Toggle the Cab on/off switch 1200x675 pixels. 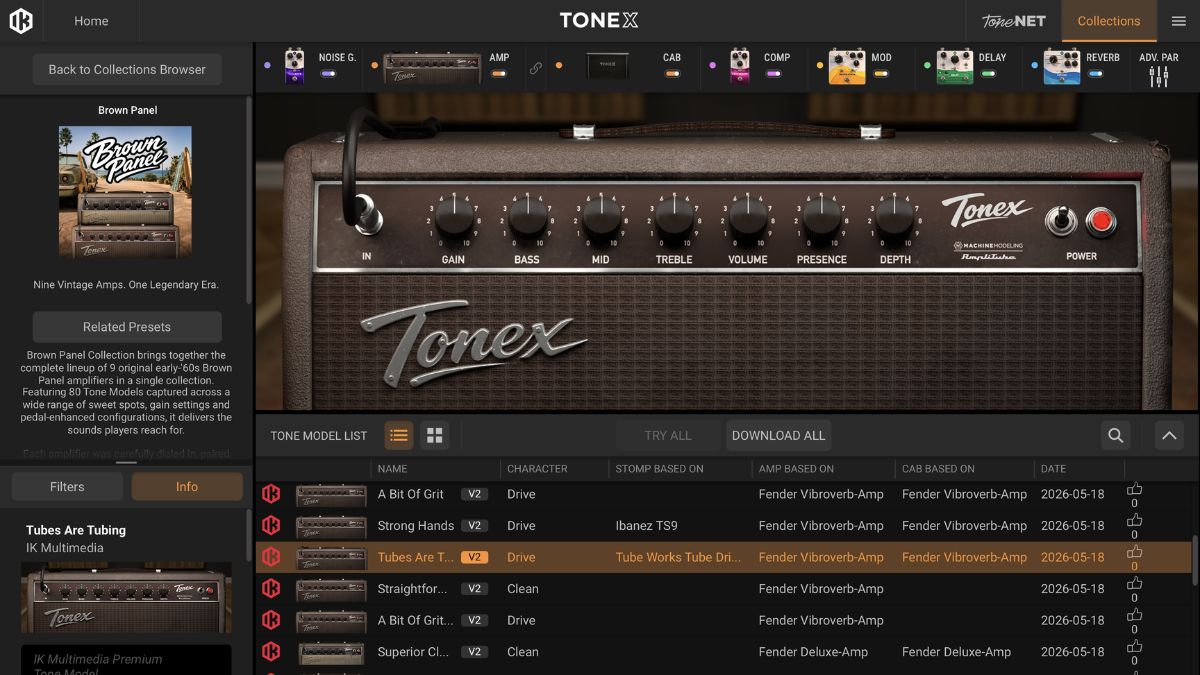[672, 73]
